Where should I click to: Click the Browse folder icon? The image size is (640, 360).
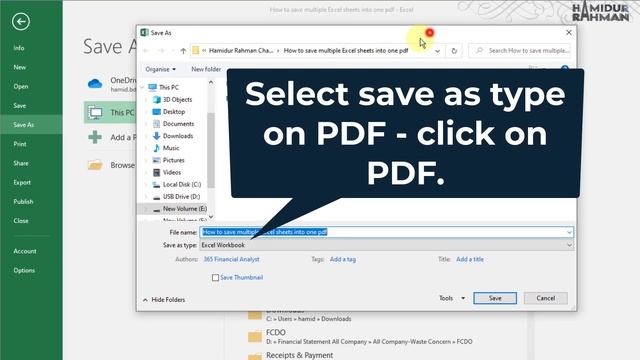(95, 165)
